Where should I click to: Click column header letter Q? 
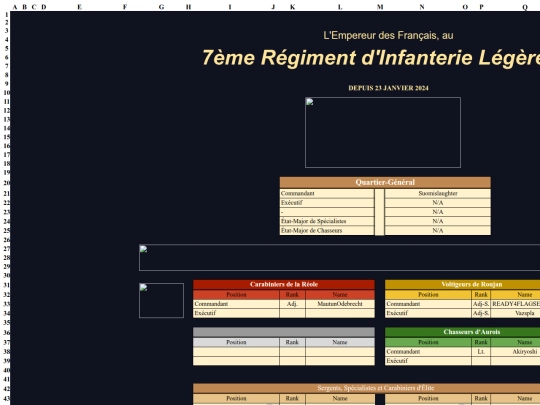525,7
